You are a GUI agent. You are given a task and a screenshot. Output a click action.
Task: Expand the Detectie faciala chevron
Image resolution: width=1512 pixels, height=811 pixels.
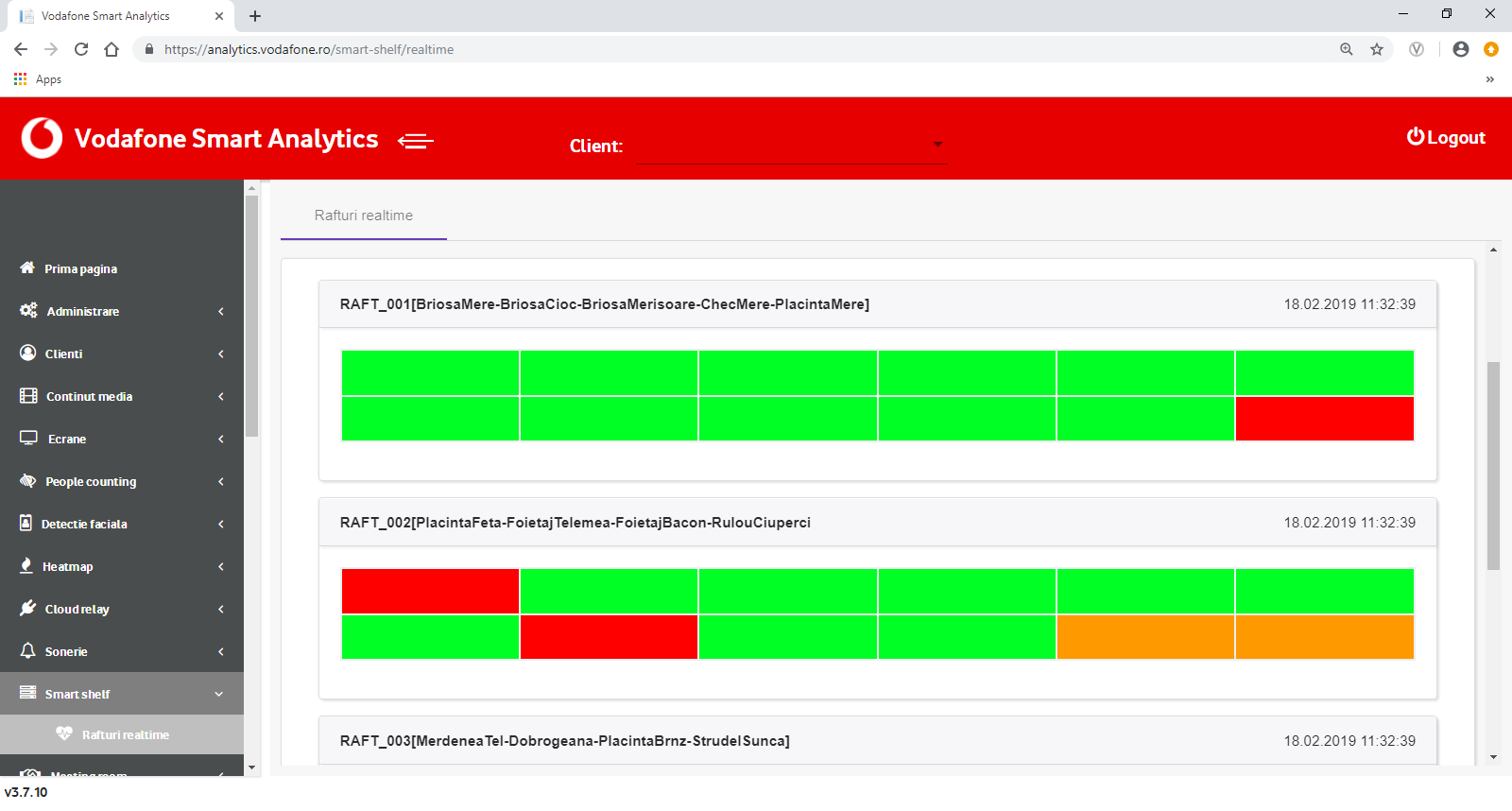[x=221, y=524]
